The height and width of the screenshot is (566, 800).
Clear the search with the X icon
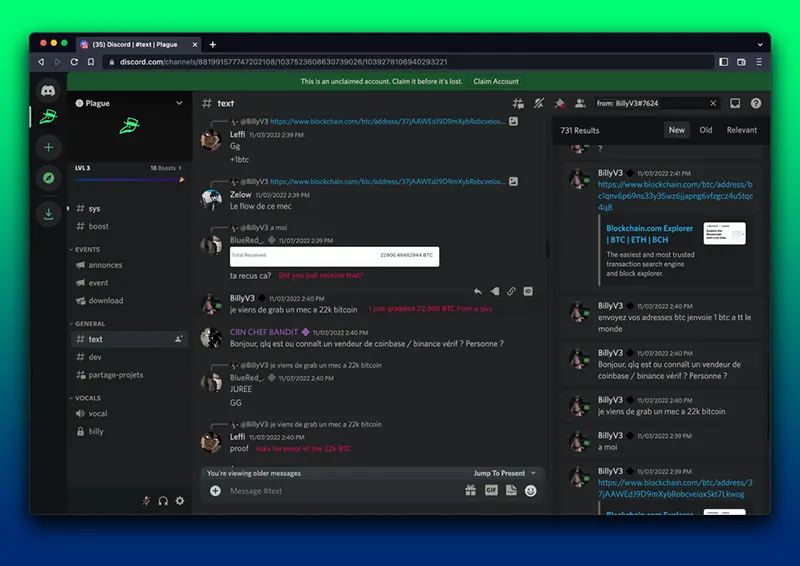(713, 104)
